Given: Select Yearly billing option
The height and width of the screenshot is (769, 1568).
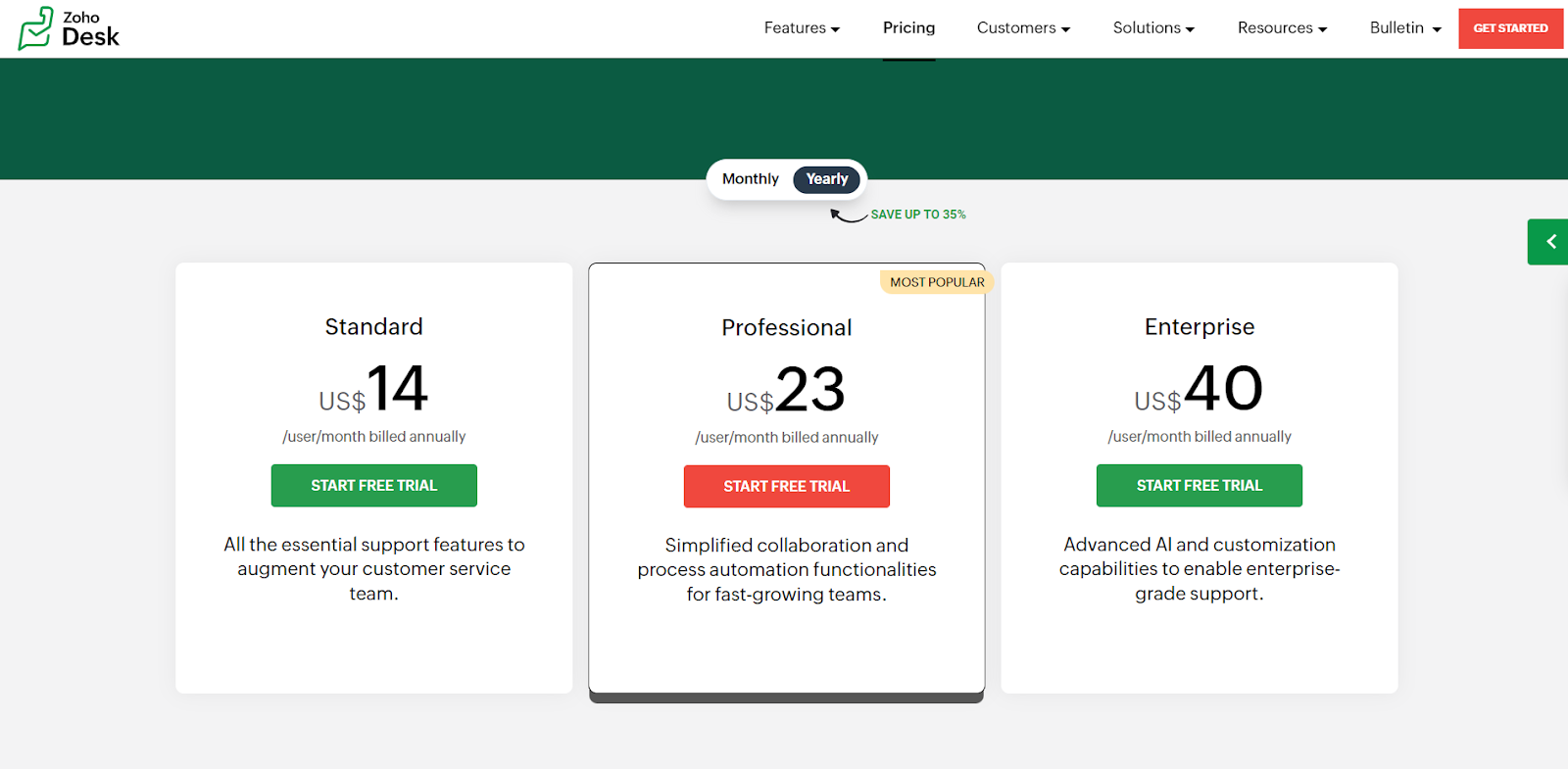Looking at the screenshot, I should pyautogui.click(x=826, y=179).
